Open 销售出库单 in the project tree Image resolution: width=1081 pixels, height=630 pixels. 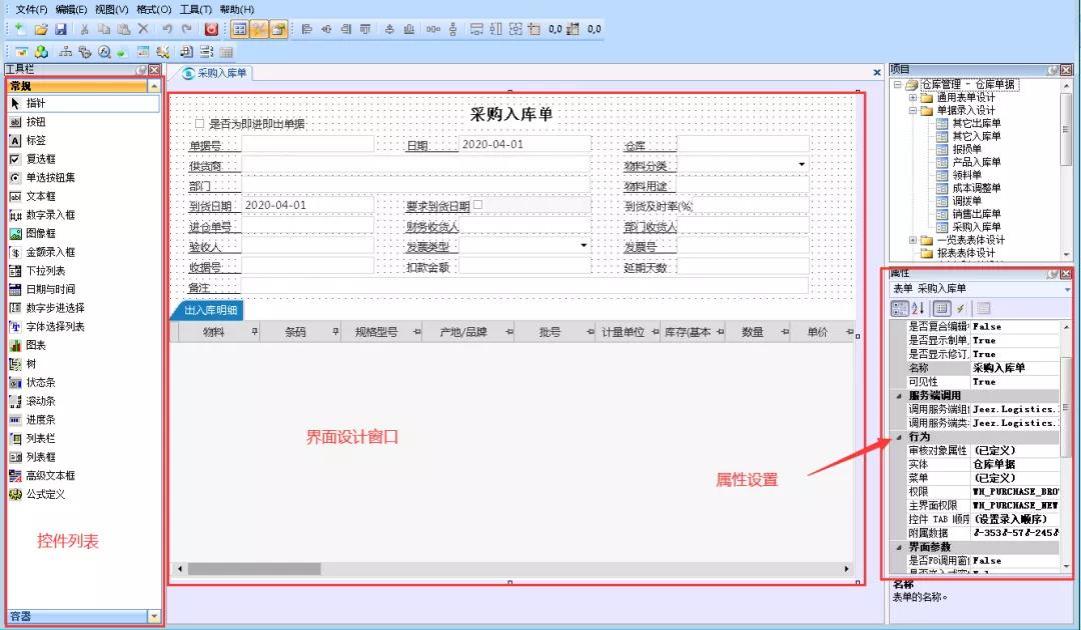976,214
